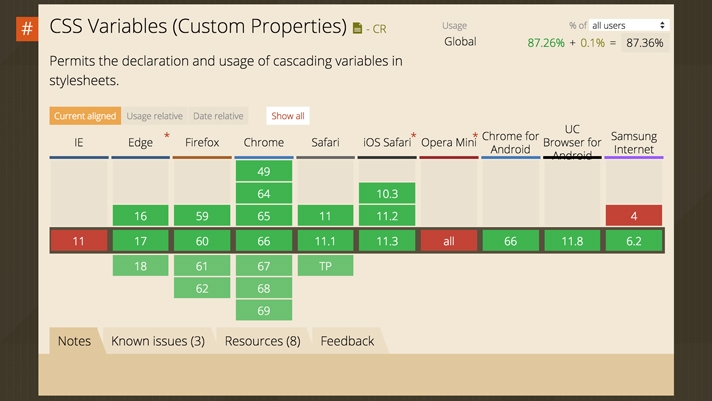The image size is (712, 401).
Task: Open the Notes tab
Action: [74, 341]
